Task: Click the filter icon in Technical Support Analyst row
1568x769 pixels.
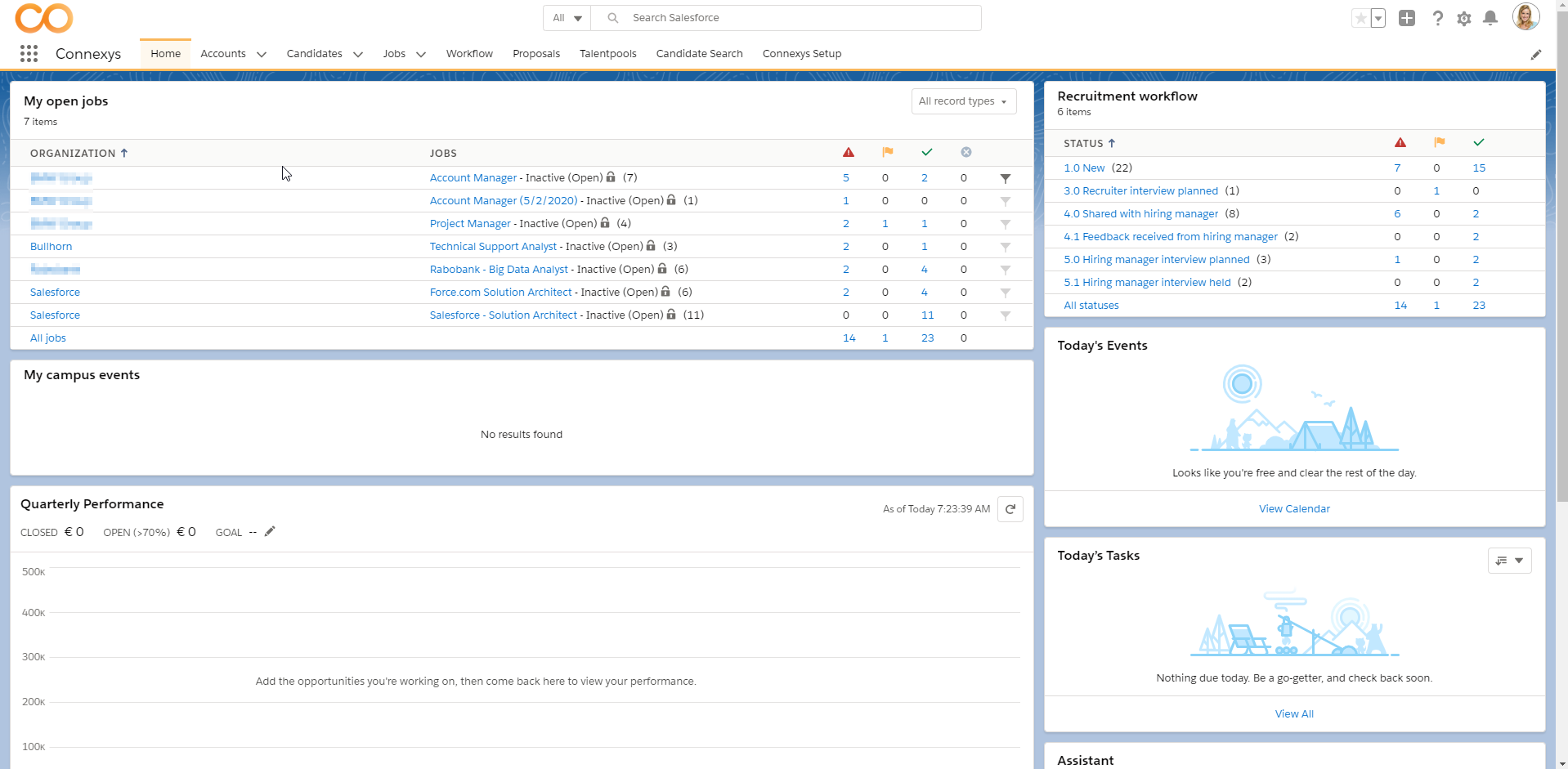Action: click(1006, 247)
